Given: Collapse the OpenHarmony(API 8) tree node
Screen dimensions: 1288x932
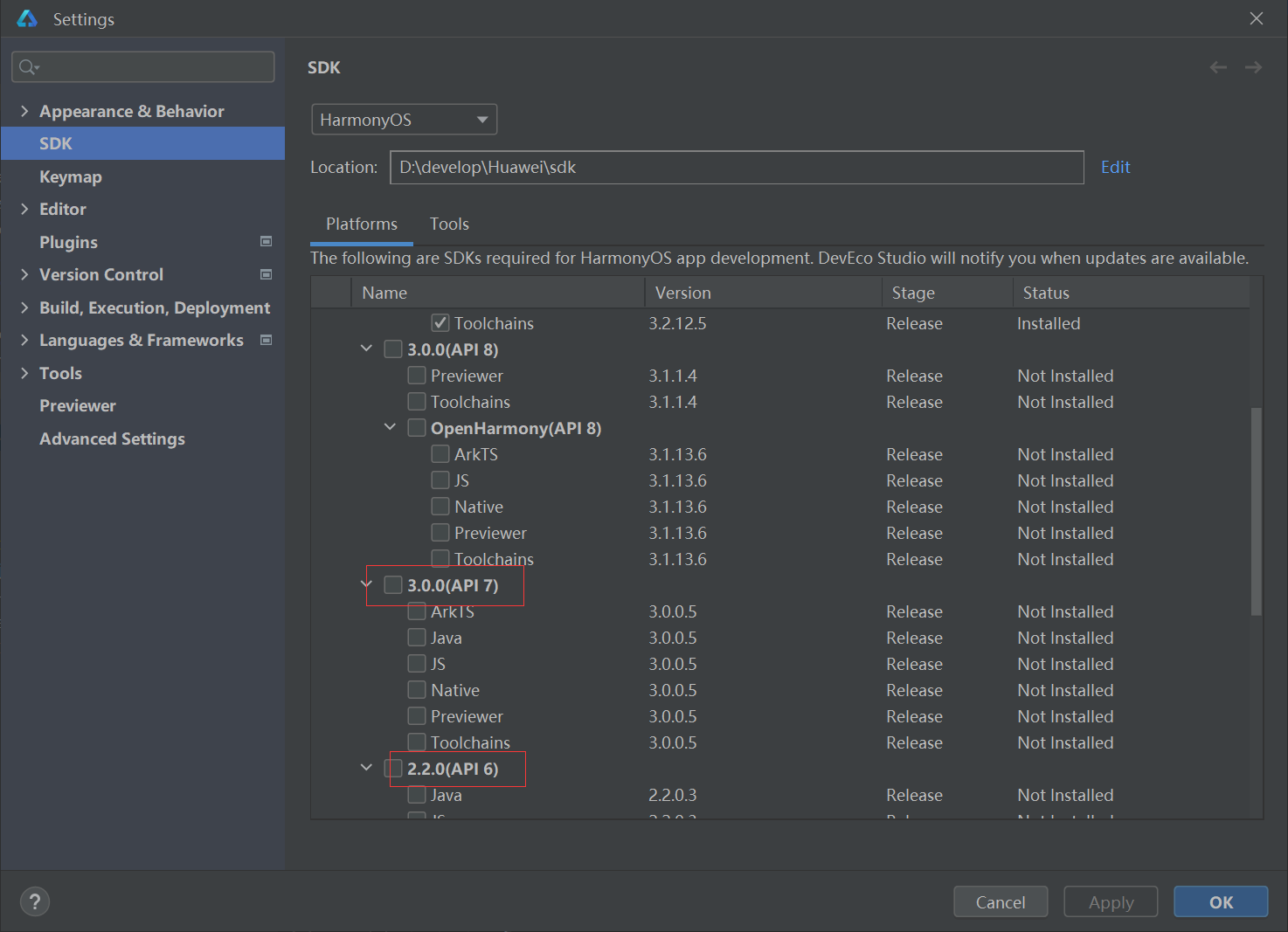Looking at the screenshot, I should tap(390, 427).
